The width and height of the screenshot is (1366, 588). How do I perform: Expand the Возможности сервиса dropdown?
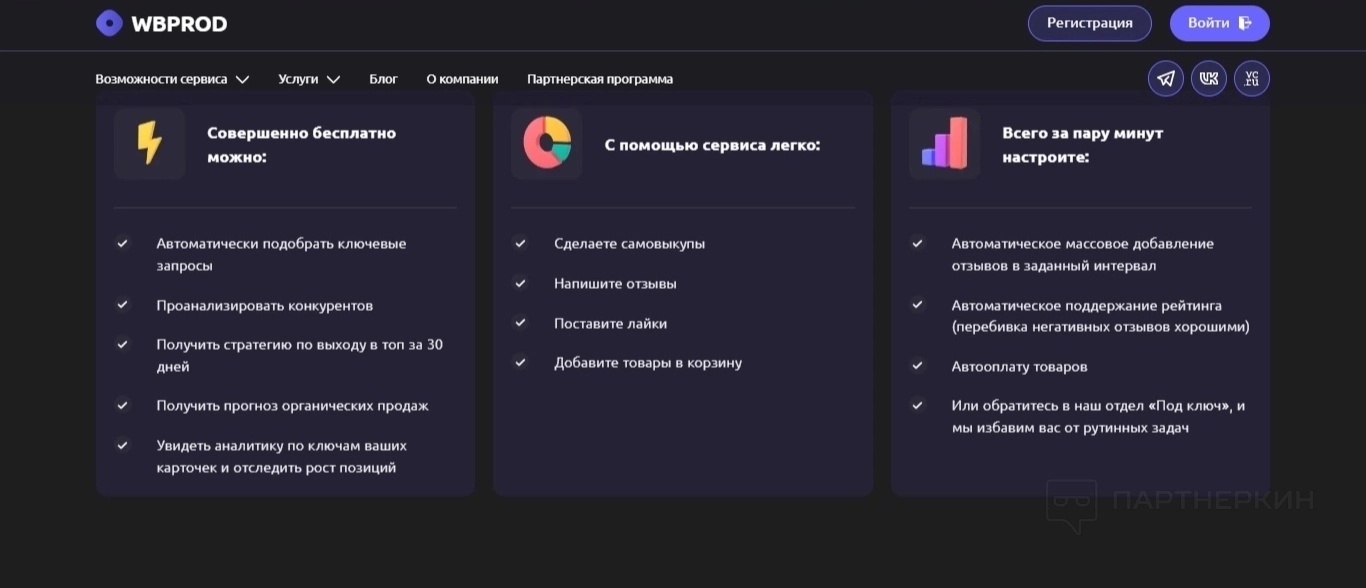[x=172, y=79]
